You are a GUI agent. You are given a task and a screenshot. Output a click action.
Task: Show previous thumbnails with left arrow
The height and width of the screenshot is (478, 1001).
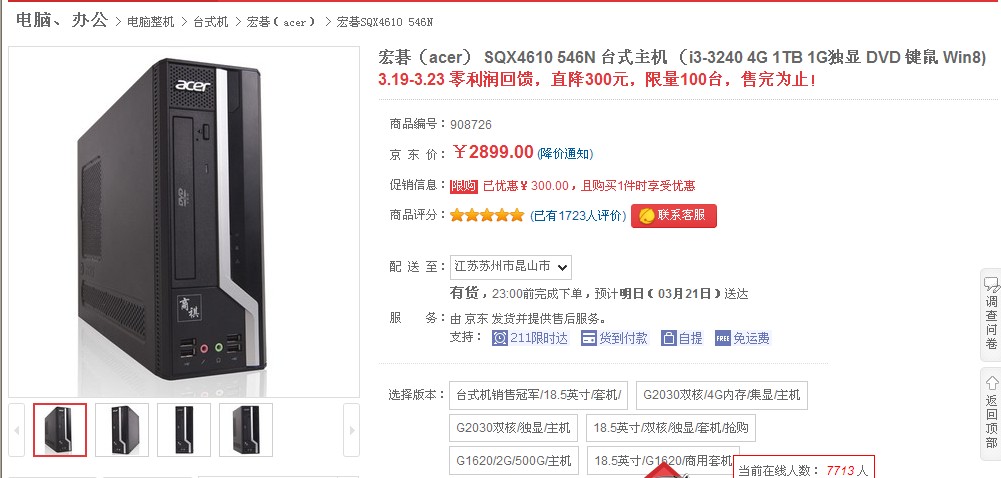(x=17, y=429)
